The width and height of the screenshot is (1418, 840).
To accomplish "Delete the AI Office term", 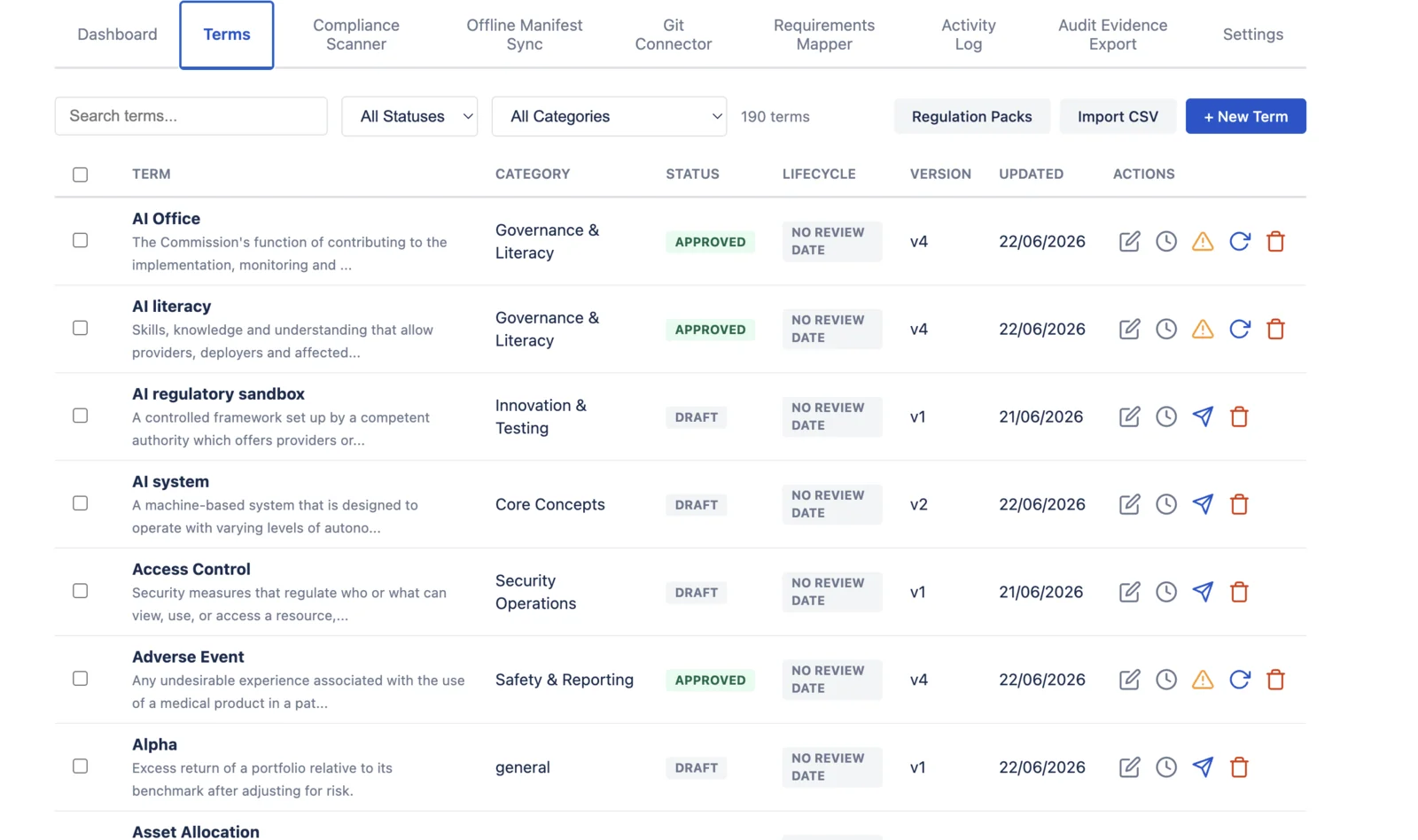I will pyautogui.click(x=1276, y=241).
